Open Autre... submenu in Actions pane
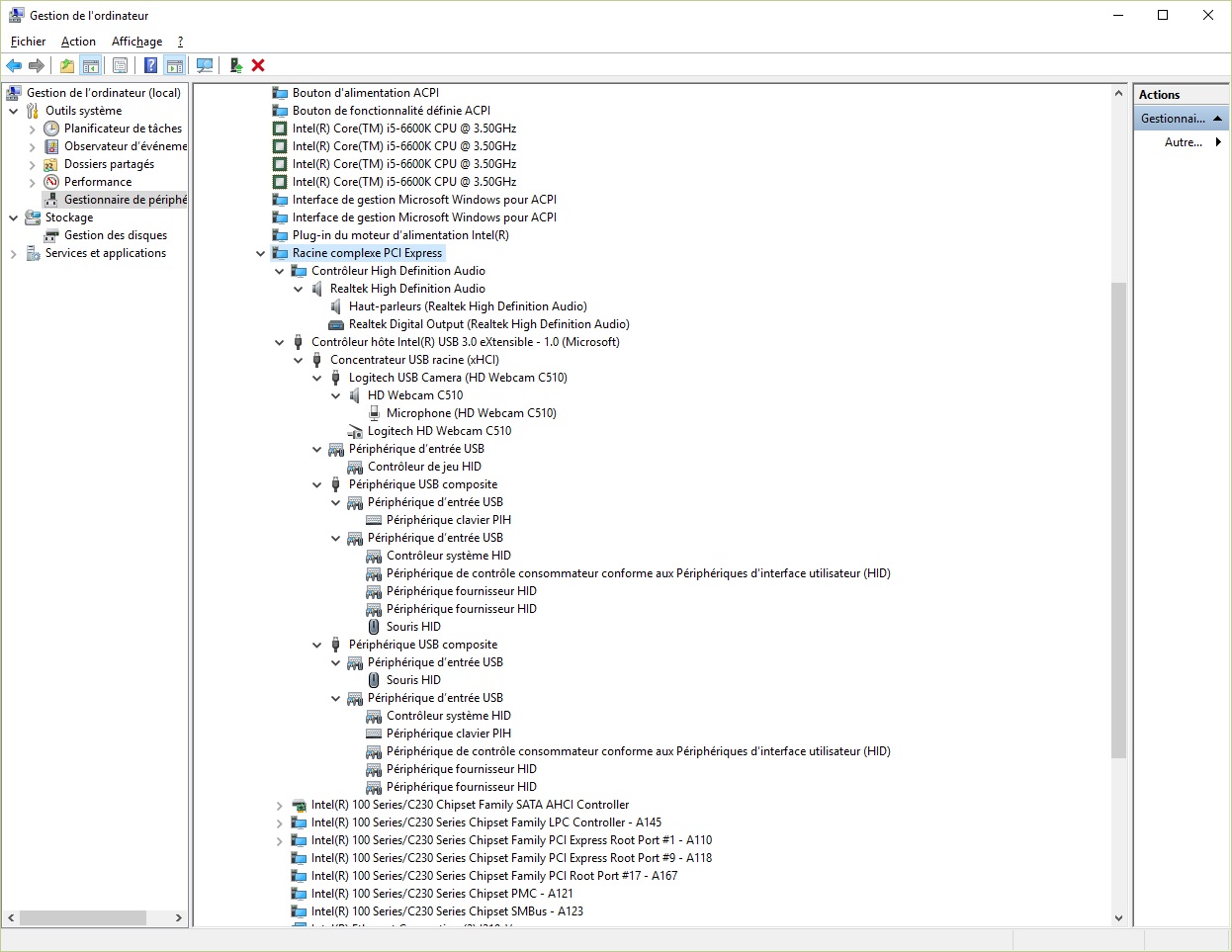The height and width of the screenshot is (952, 1232). pos(1184,142)
